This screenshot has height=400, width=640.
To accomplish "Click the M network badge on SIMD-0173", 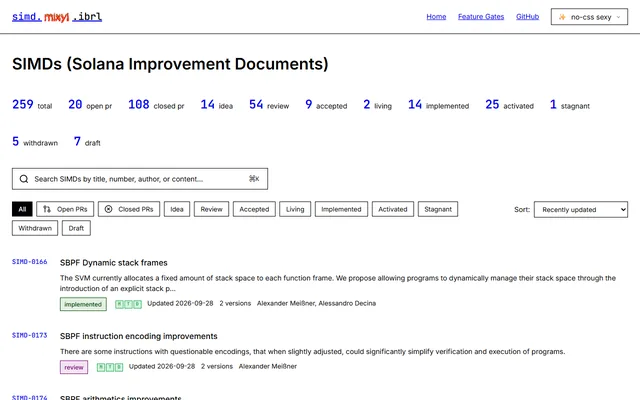I will tap(101, 367).
